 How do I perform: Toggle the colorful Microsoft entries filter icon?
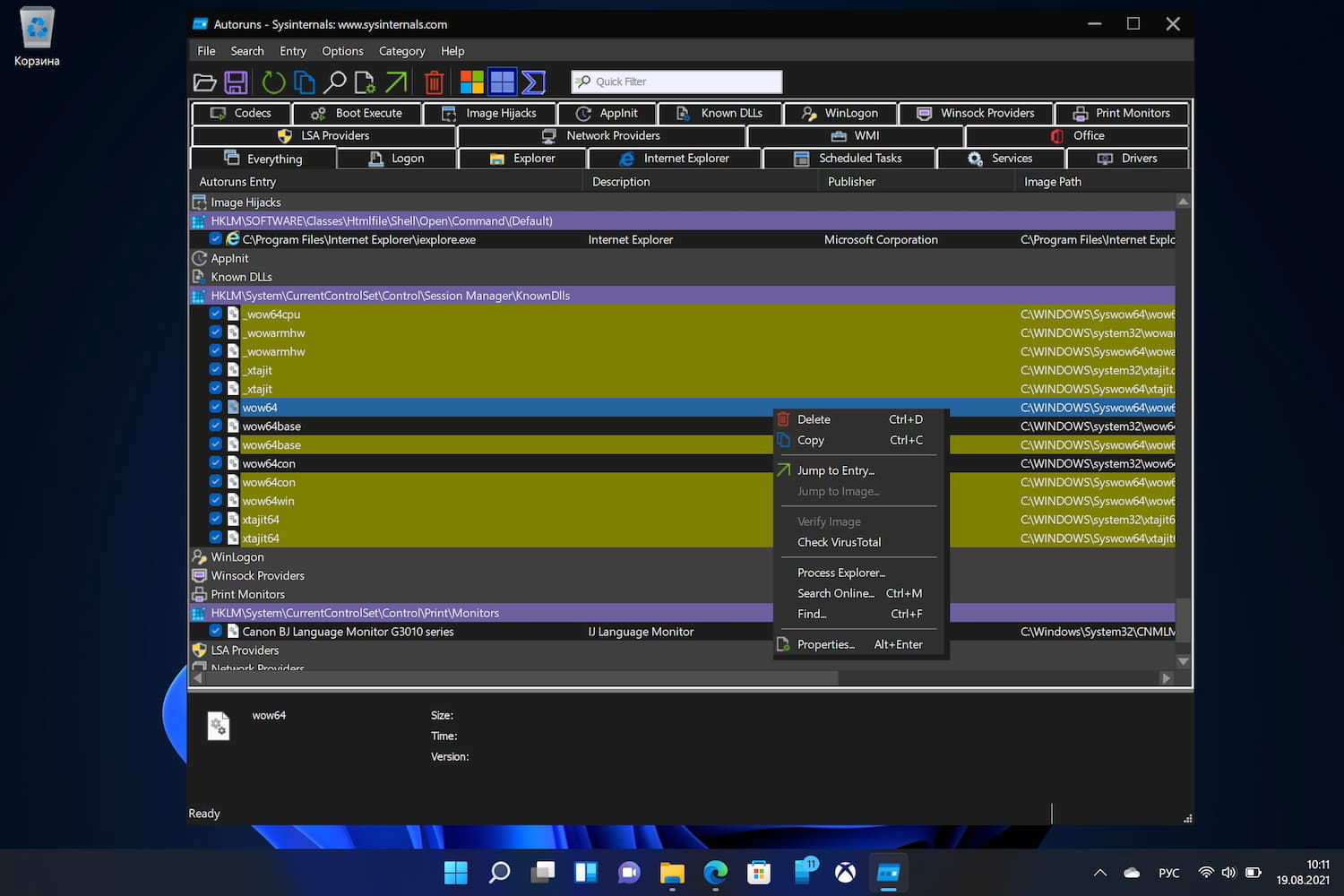(x=472, y=82)
